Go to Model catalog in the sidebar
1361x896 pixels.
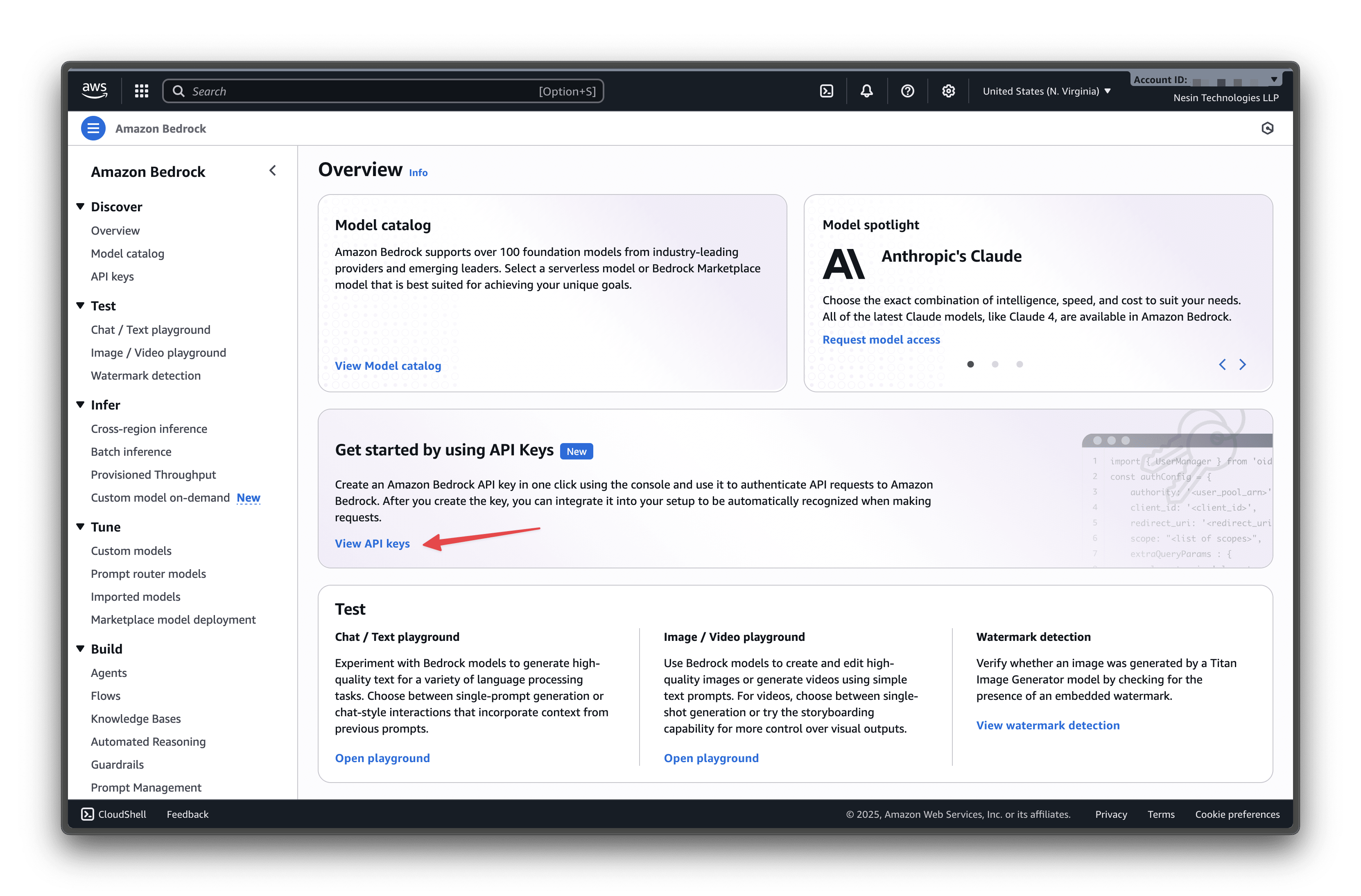click(127, 253)
